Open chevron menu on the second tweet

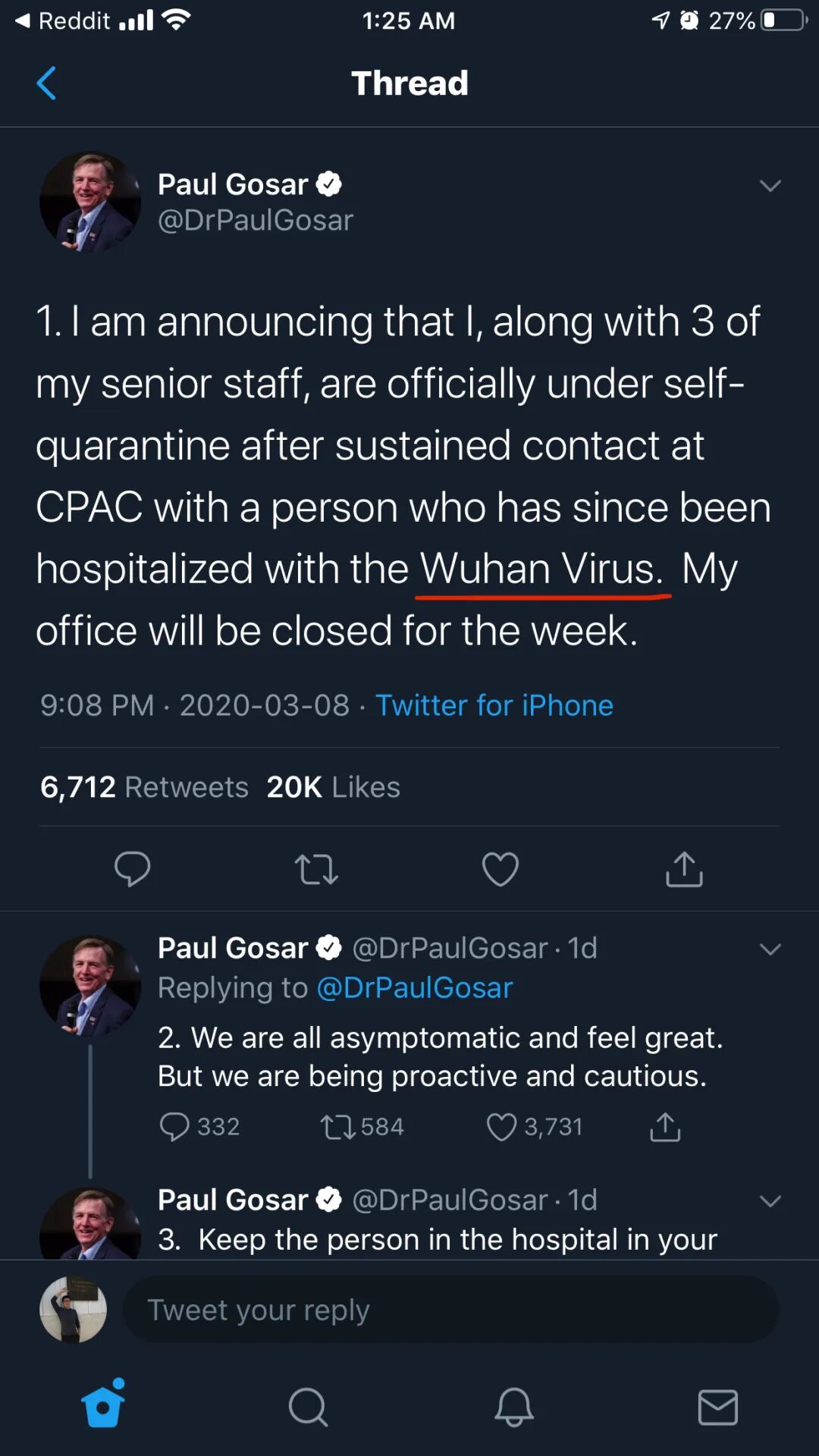click(x=770, y=949)
